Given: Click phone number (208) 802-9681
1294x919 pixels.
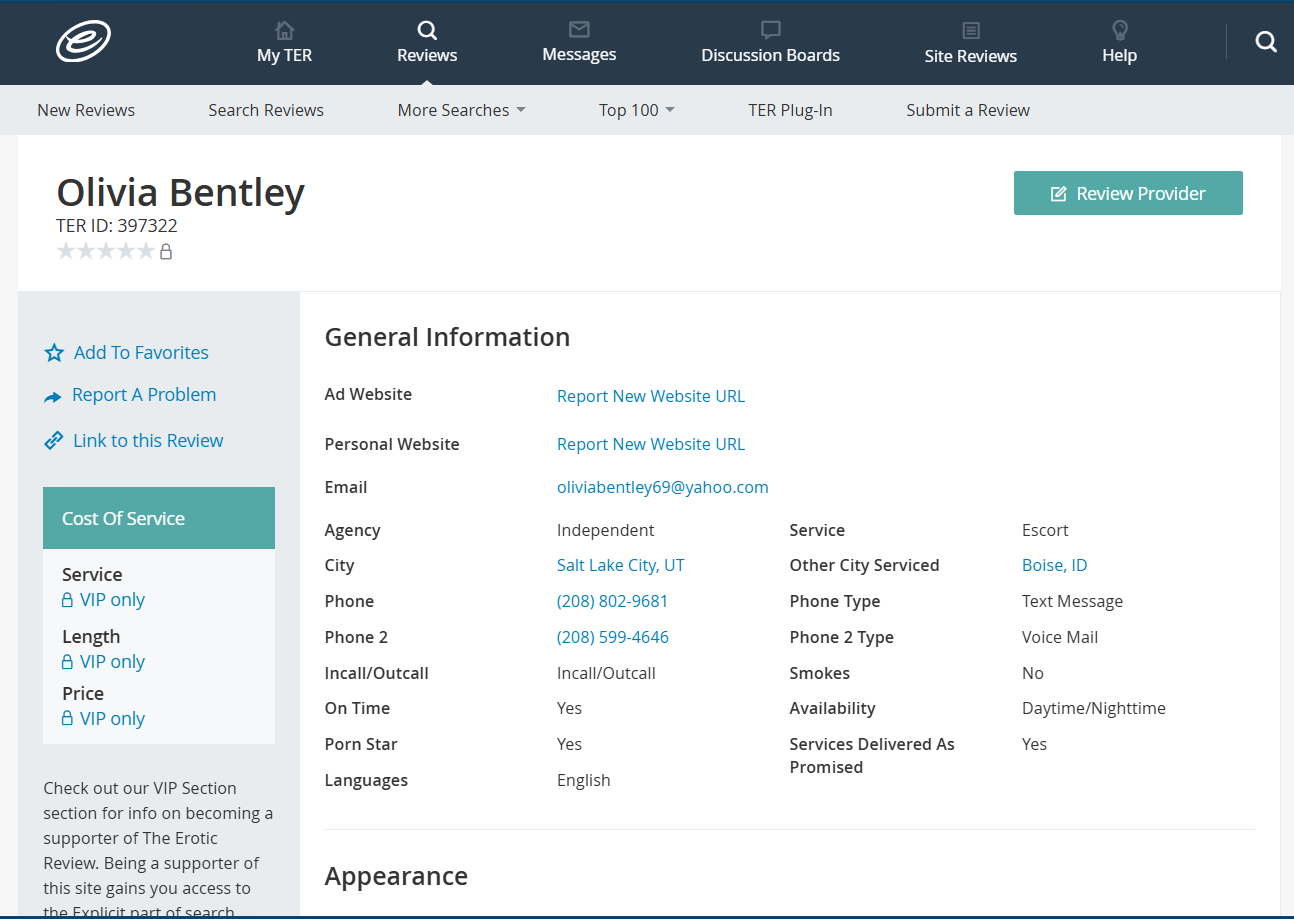Looking at the screenshot, I should click(613, 601).
